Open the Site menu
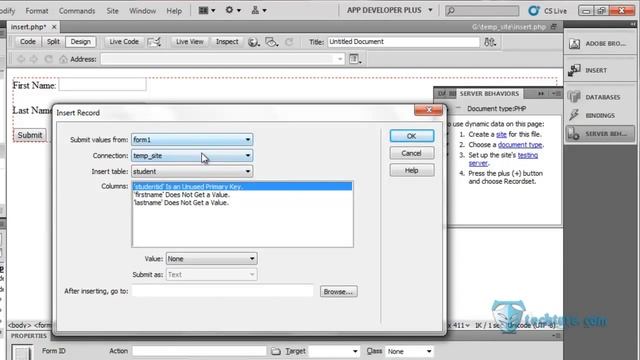The image size is (640, 360). coord(112,11)
